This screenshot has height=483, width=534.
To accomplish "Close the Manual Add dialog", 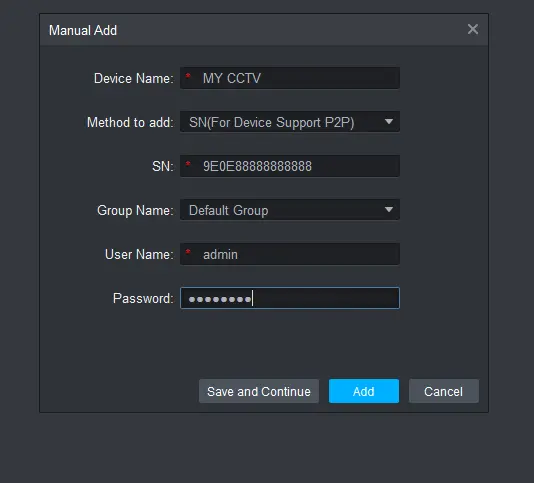I will [x=472, y=29].
